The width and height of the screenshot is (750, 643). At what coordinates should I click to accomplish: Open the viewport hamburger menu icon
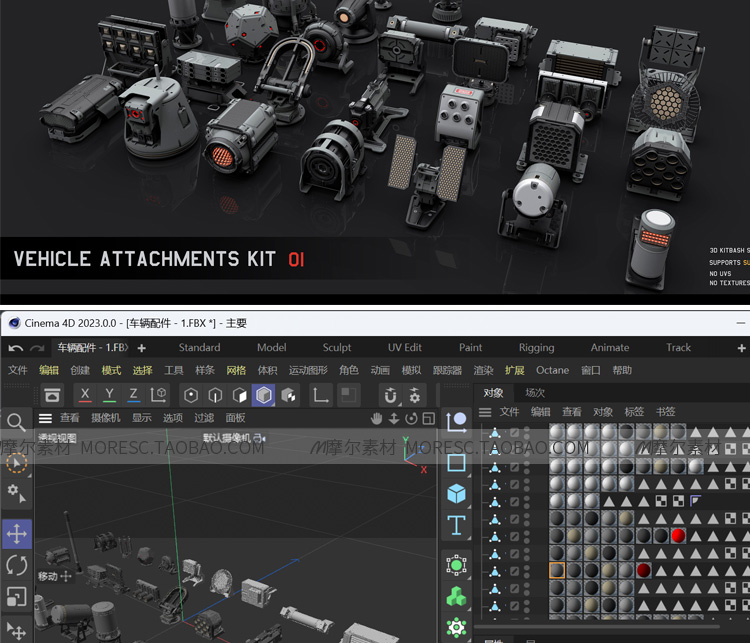[x=45, y=419]
